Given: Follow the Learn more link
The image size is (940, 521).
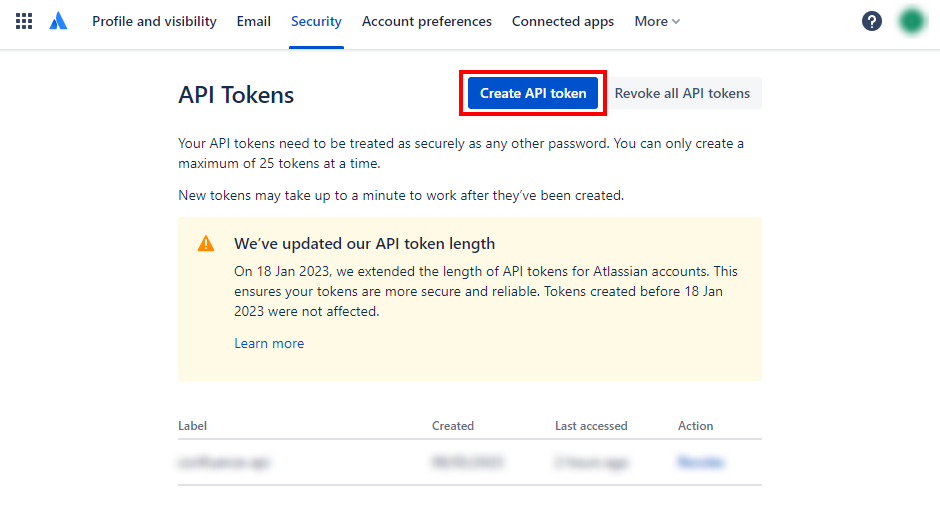Looking at the screenshot, I should pos(269,343).
